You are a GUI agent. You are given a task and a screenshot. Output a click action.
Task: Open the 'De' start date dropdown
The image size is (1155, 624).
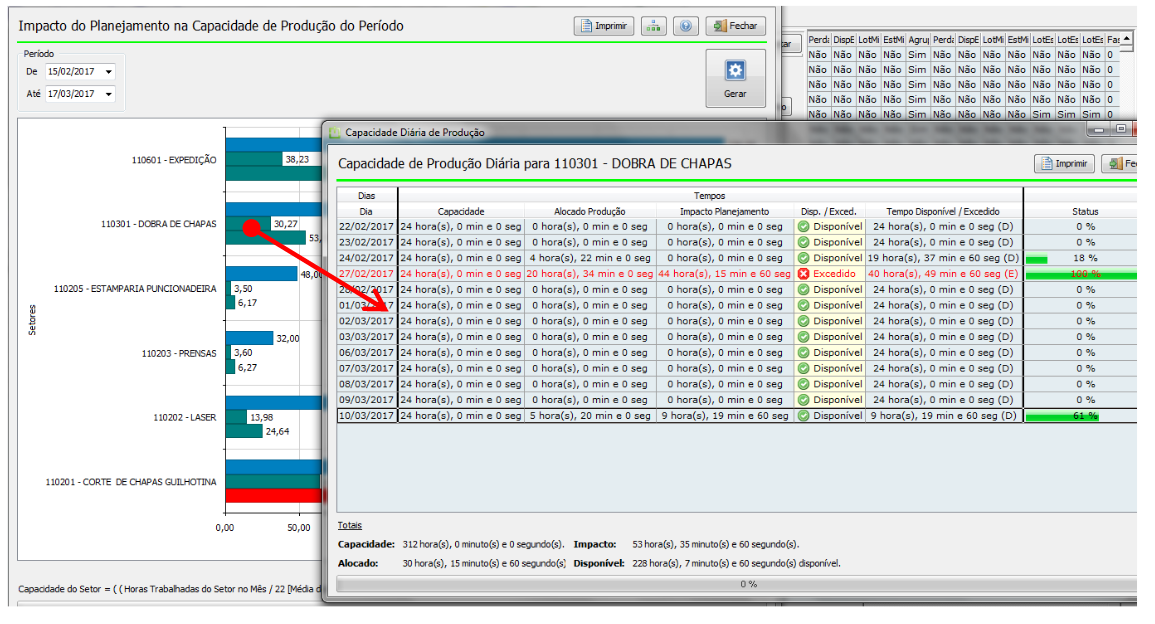[x=108, y=72]
